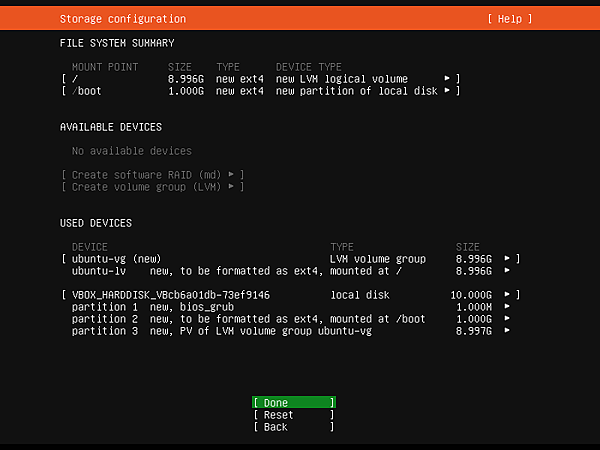This screenshot has height=450, width=600.
Task: Select the / LVM logical volume entry
Action: point(261,79)
